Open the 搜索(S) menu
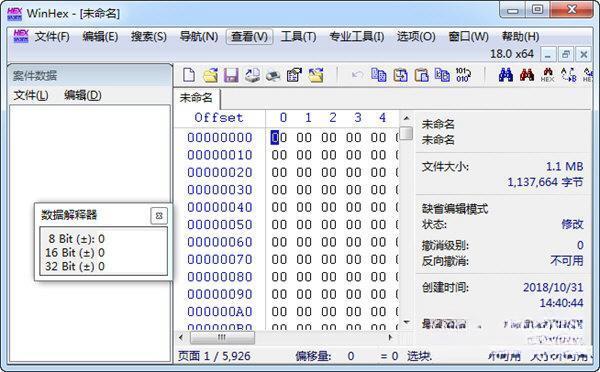This screenshot has width=600, height=372. (148, 37)
